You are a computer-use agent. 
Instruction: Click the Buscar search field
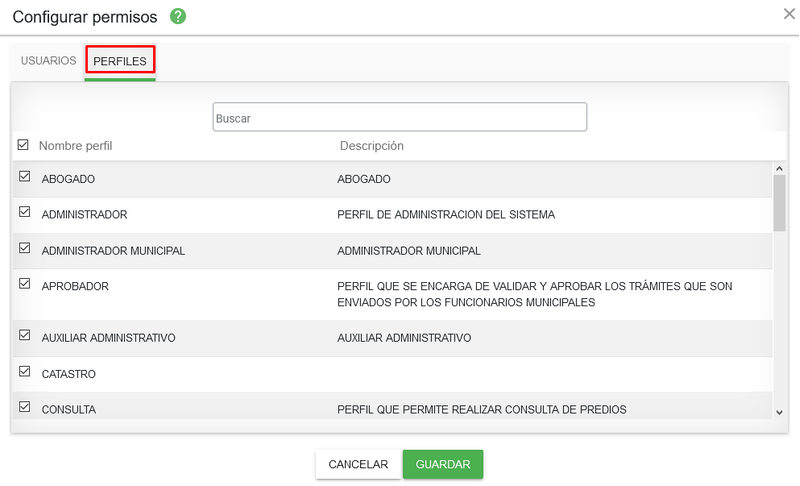[399, 117]
